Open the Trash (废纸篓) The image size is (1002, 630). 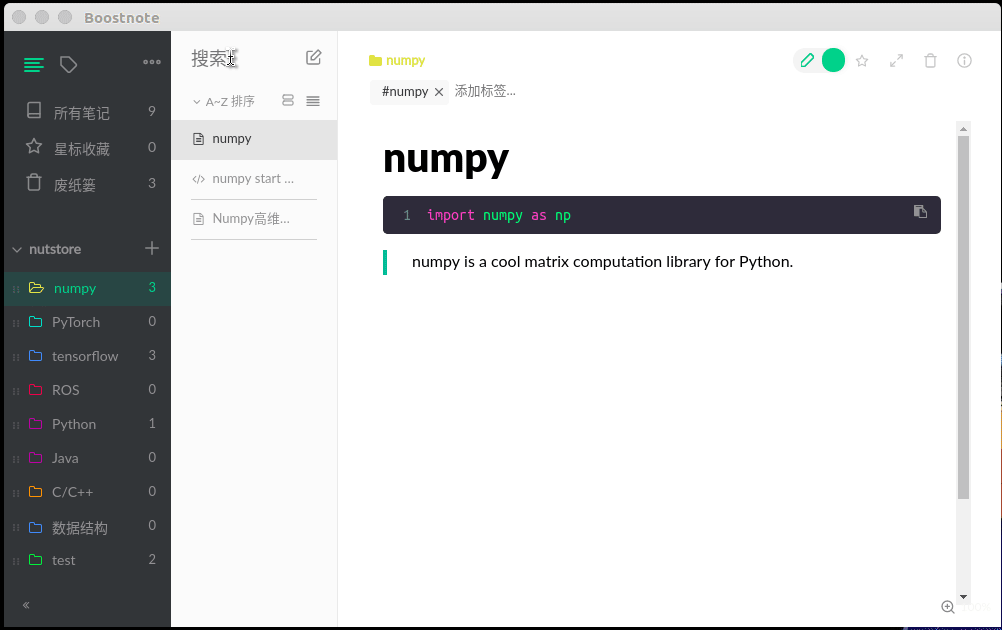point(87,183)
